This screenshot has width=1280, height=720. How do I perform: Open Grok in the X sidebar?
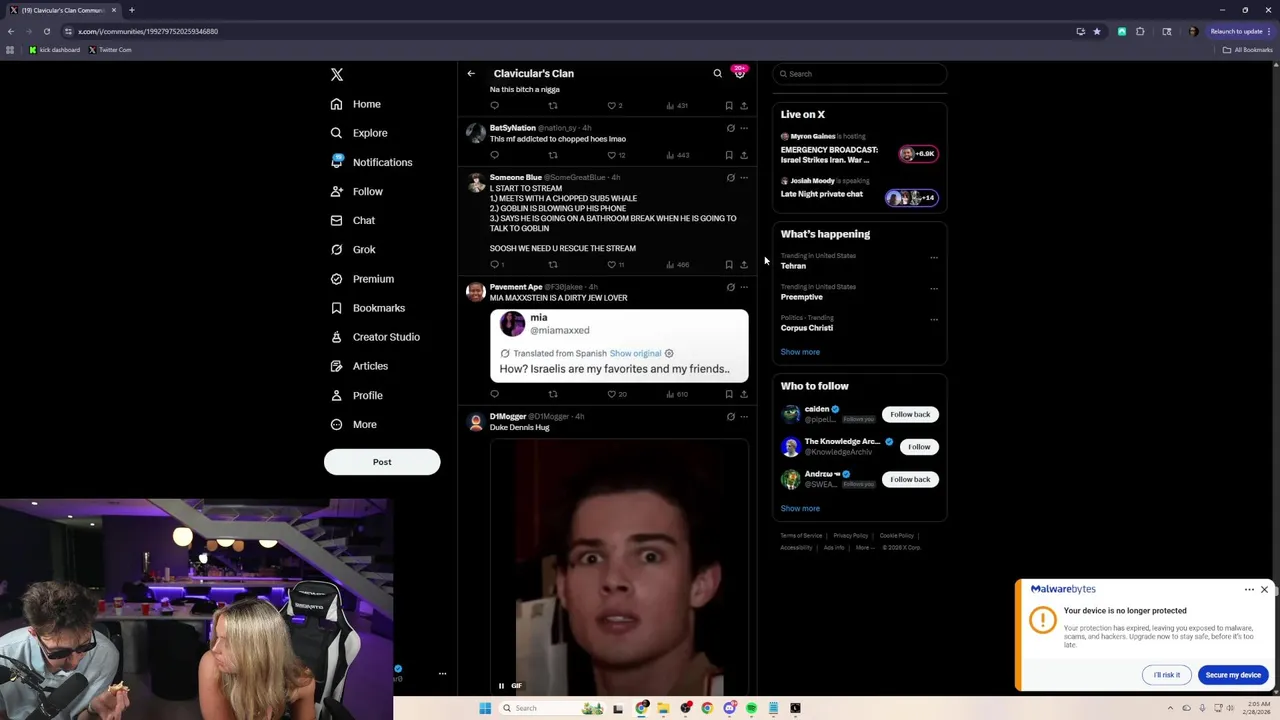click(x=353, y=249)
